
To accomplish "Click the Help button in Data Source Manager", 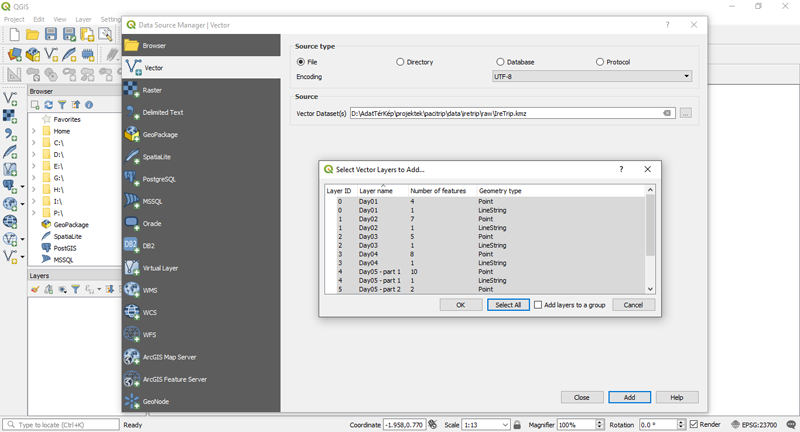I will (x=677, y=397).
